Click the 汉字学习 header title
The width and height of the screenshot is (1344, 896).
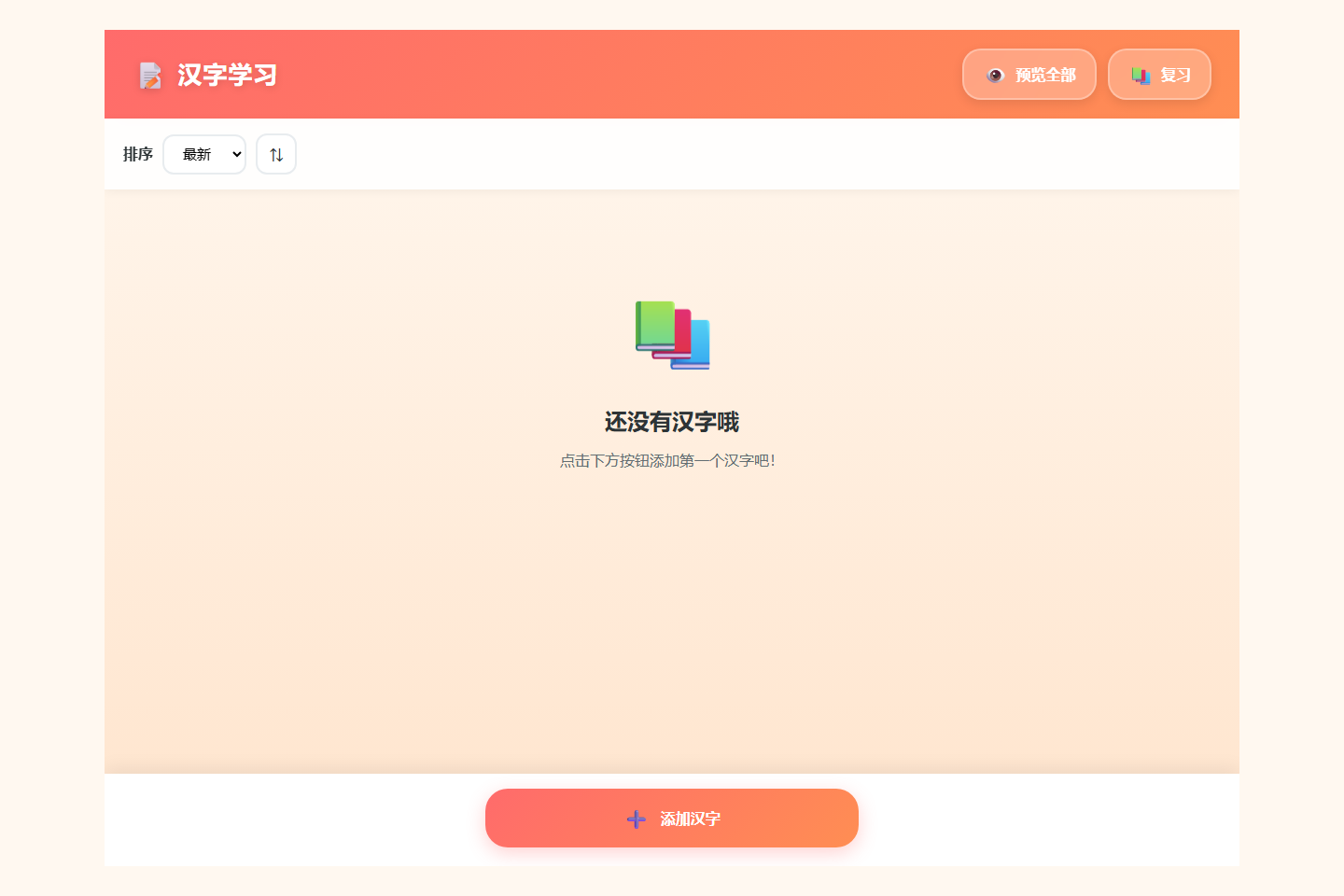click(227, 75)
